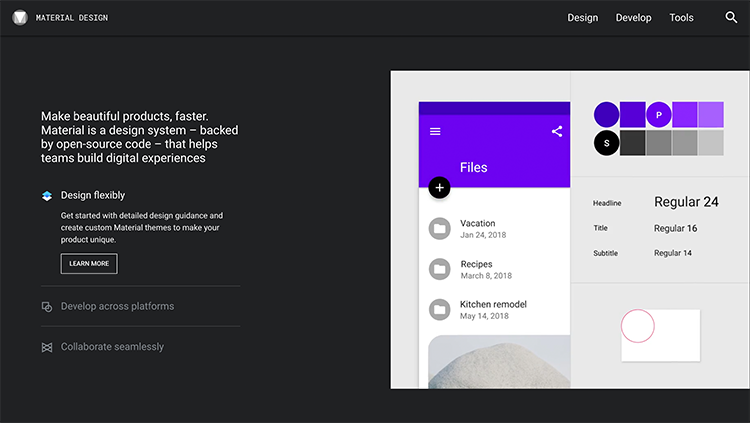Click the Regular 16 title sample
Image resolution: width=750 pixels, height=423 pixels.
coord(675,228)
